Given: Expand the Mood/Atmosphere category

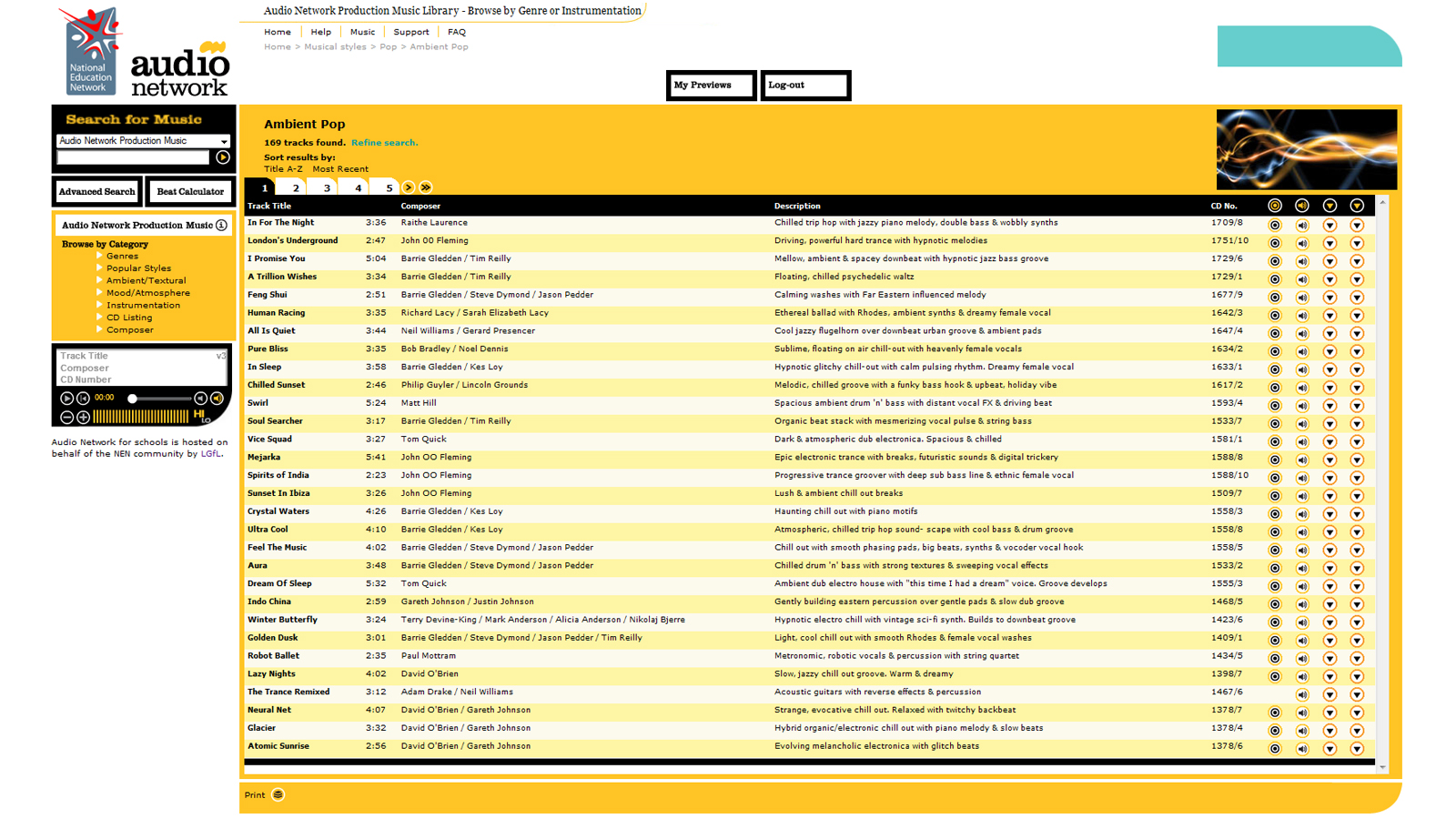Looking at the screenshot, I should click(x=147, y=293).
